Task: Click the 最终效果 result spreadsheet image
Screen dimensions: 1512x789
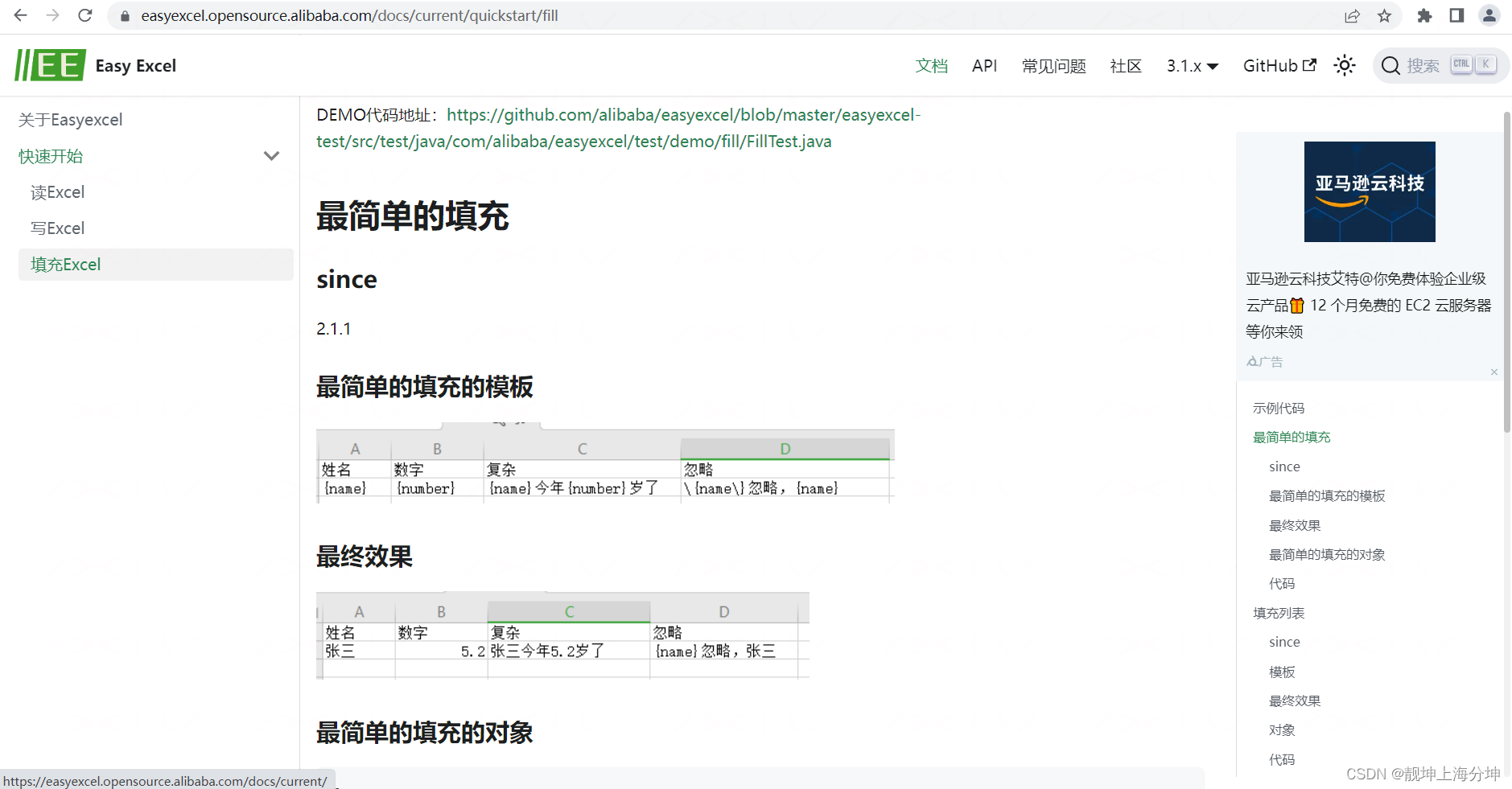Action: click(562, 636)
